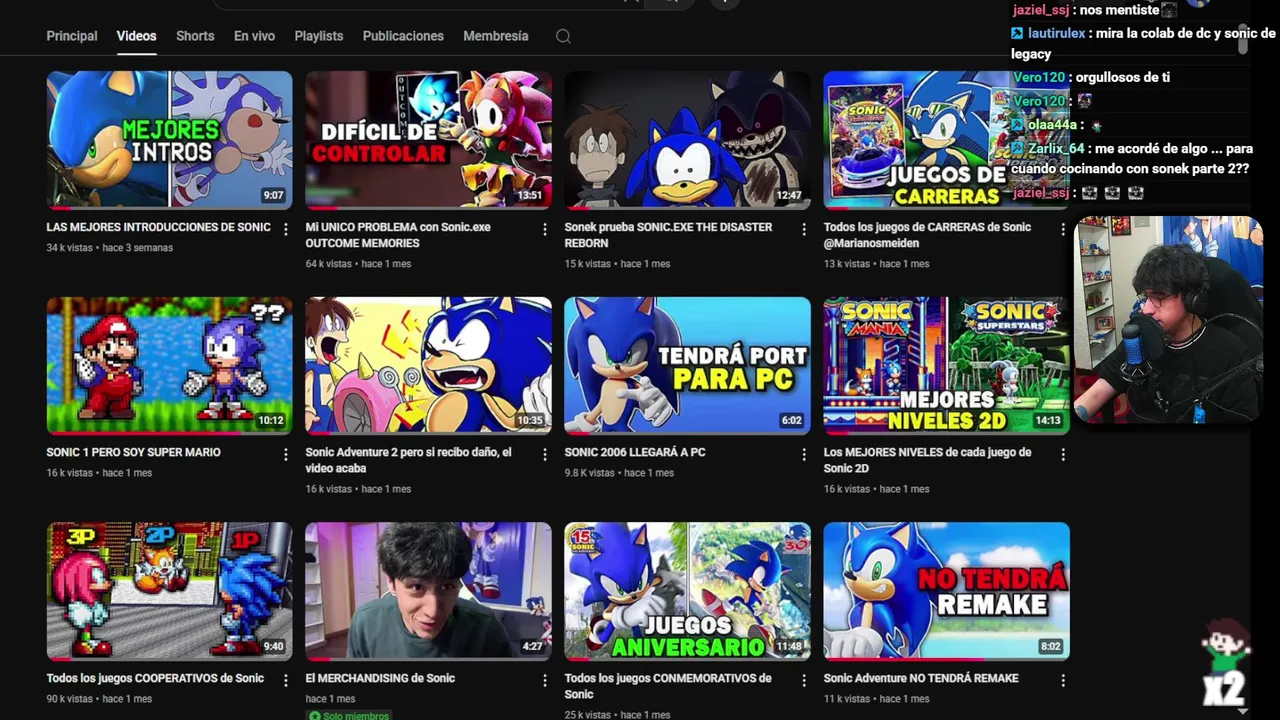
Task: Open the Publicaciones tab
Action: click(x=403, y=36)
